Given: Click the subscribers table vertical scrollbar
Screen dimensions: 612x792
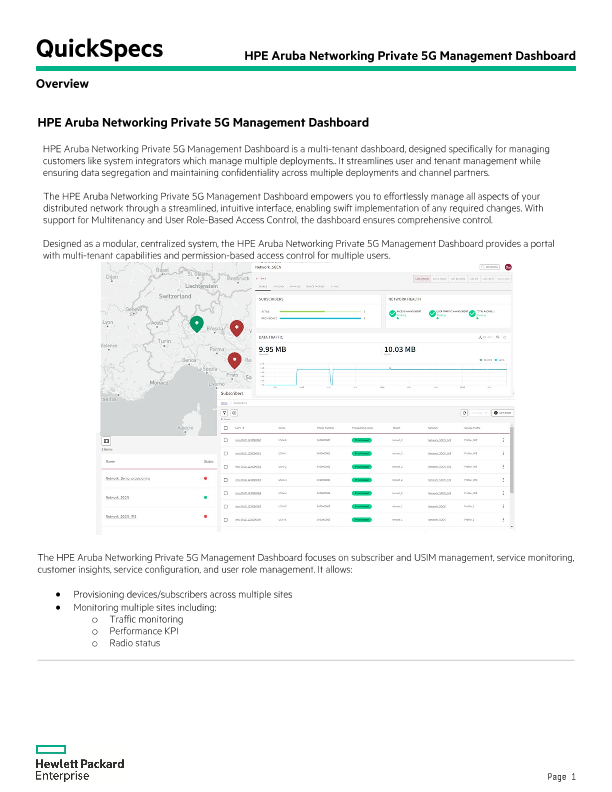Looking at the screenshot, I should coord(512,460).
